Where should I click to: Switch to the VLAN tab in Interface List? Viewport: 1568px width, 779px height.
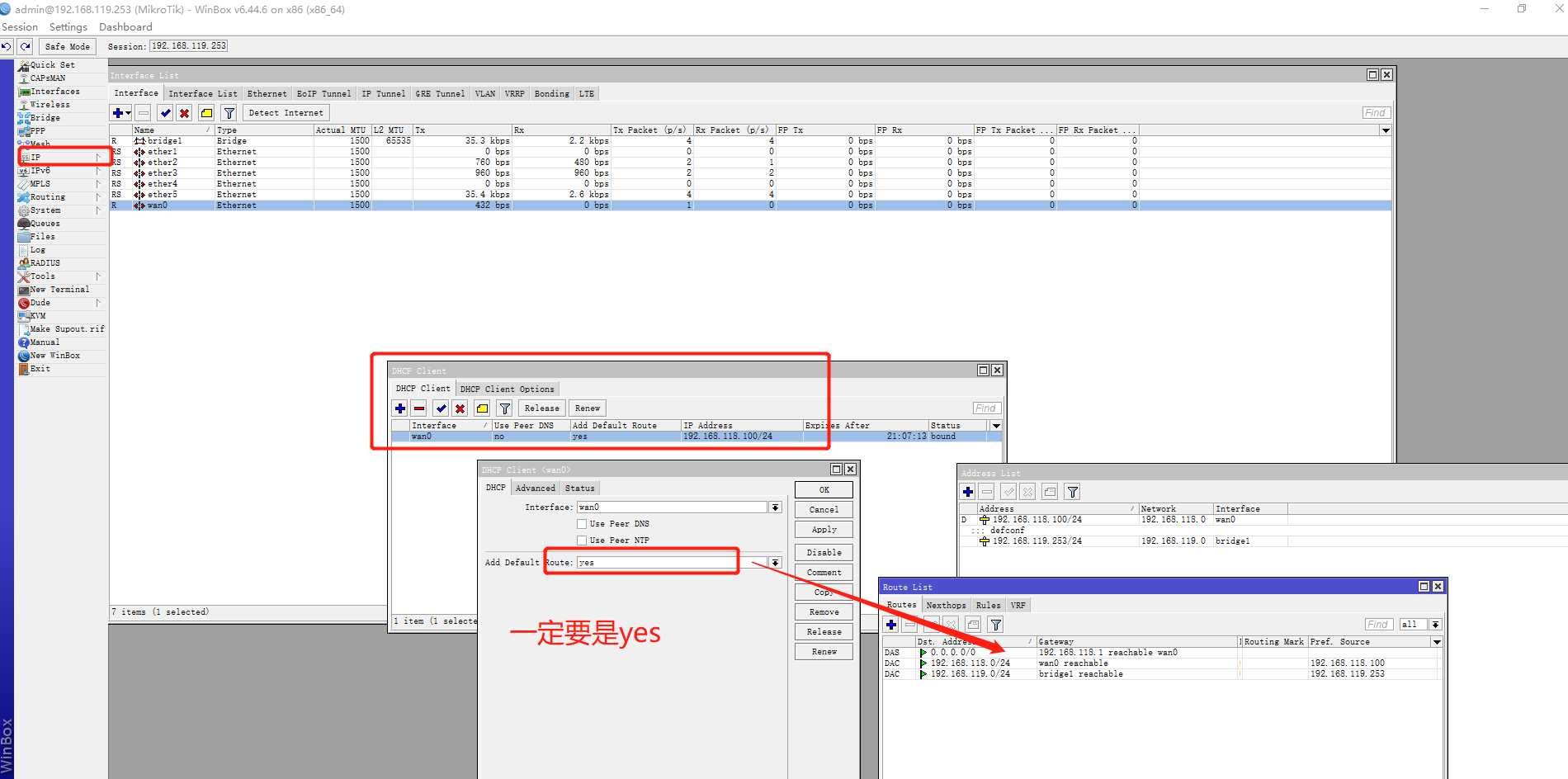click(x=485, y=94)
